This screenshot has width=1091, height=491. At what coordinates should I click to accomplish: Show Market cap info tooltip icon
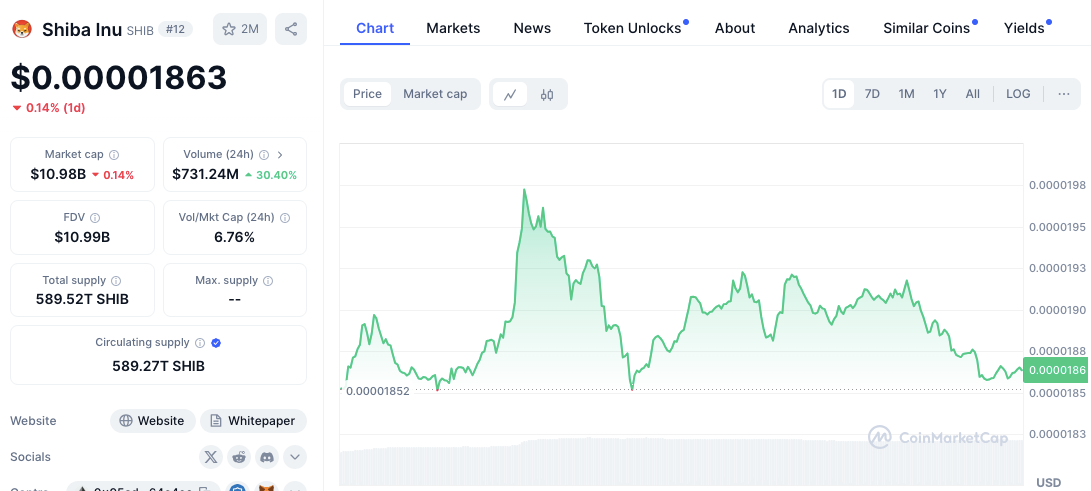(x=114, y=154)
